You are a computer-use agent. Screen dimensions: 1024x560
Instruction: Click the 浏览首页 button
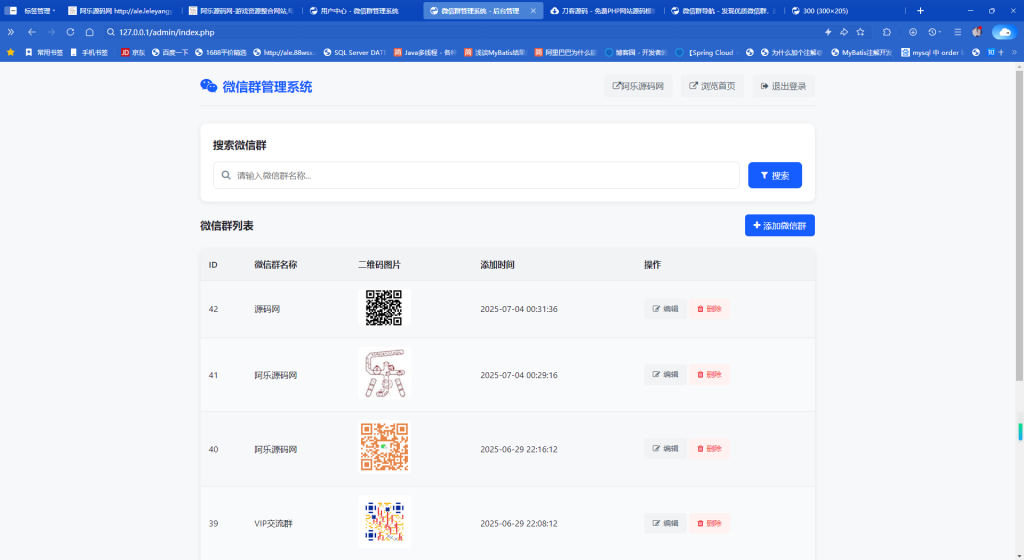click(x=712, y=86)
